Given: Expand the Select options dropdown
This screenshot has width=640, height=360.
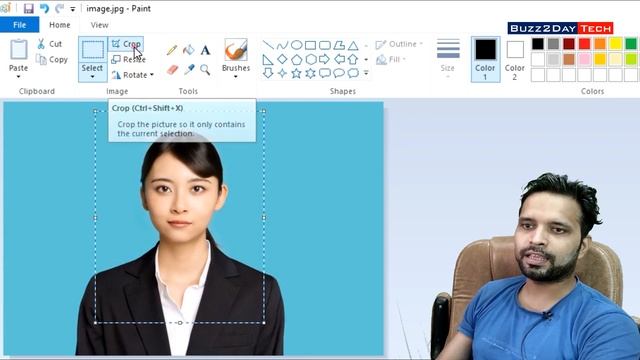Looking at the screenshot, I should [92, 76].
